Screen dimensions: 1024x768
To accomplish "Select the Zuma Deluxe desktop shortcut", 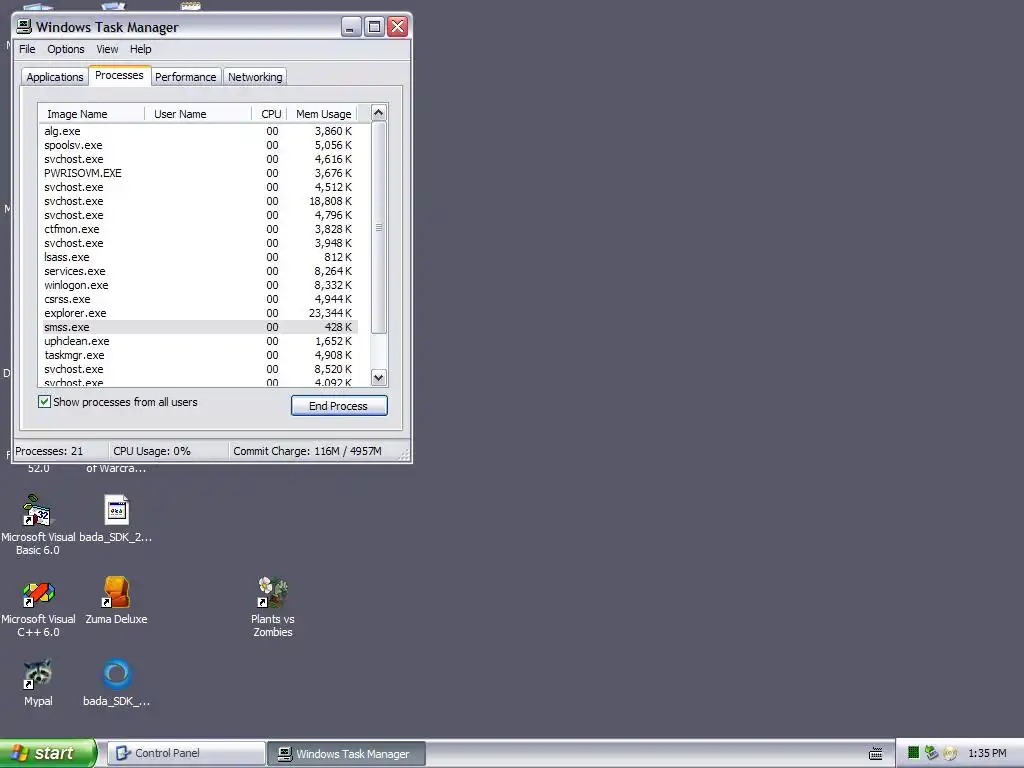I will [x=116, y=592].
